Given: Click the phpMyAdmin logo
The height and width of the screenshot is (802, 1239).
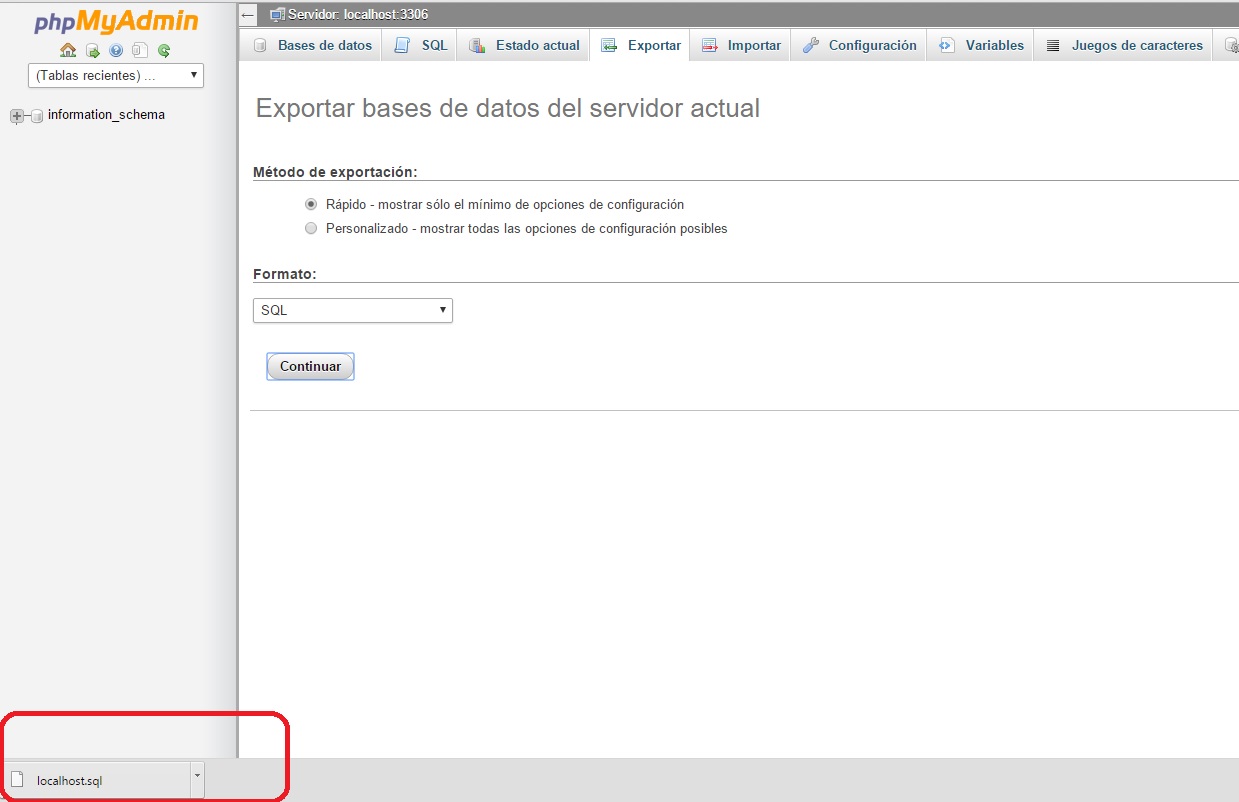Looking at the screenshot, I should (116, 21).
